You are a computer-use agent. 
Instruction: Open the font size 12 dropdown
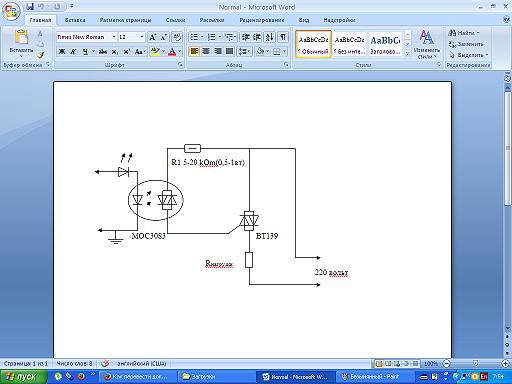tap(142, 37)
